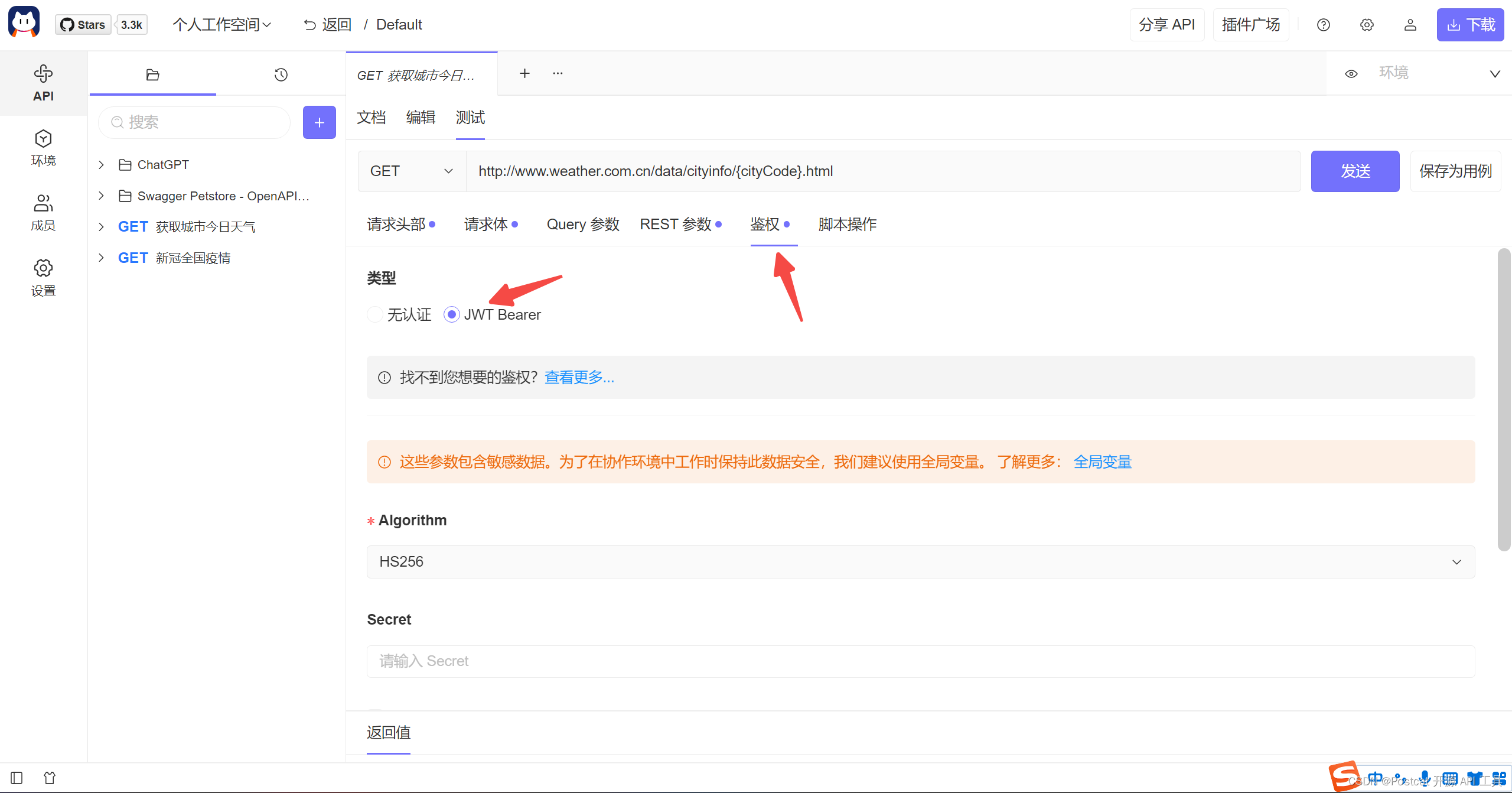Open the request history clock tab
This screenshot has height=793, width=1512.
281,74
